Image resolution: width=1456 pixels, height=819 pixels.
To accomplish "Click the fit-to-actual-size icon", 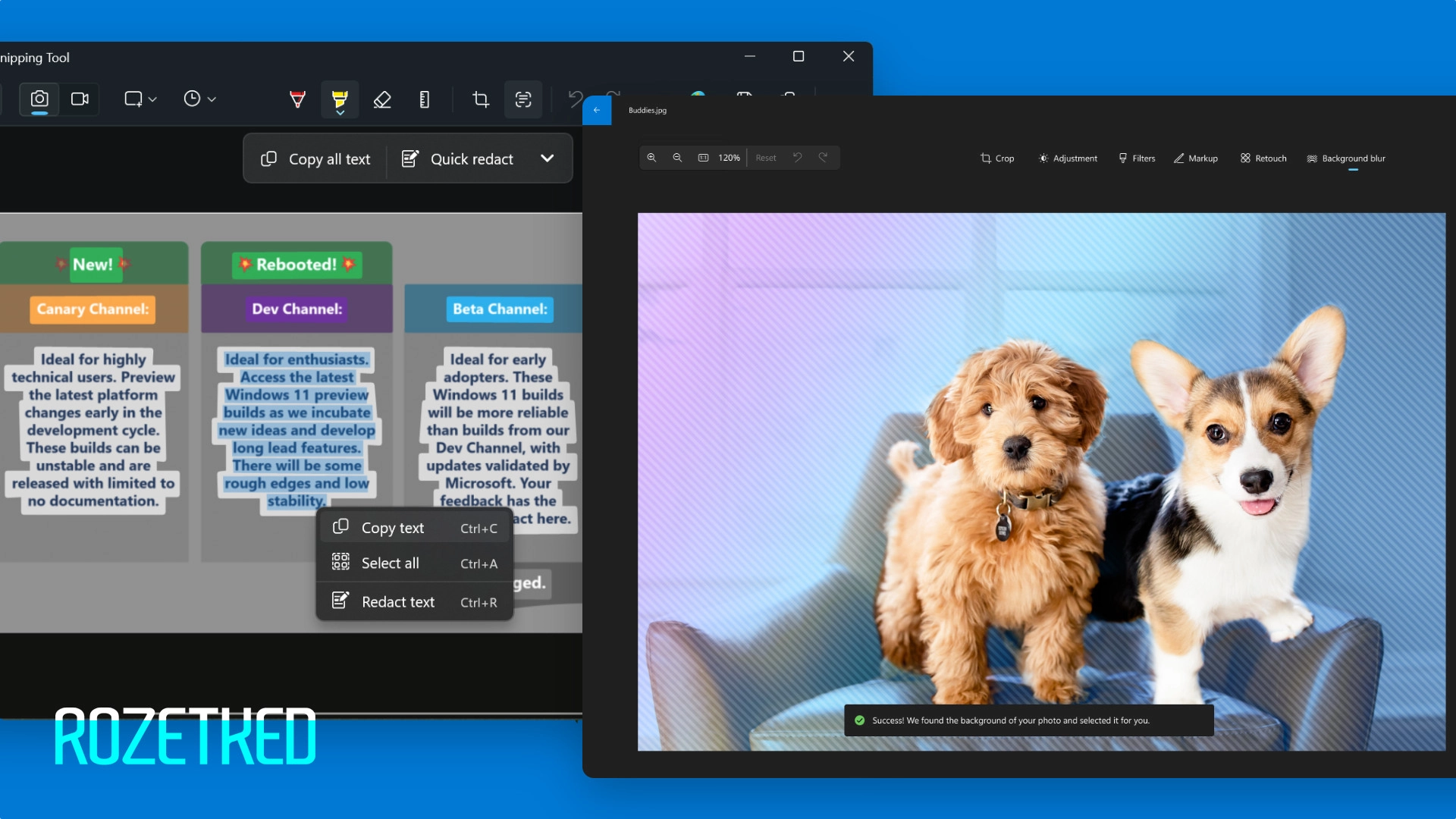I will (x=703, y=158).
